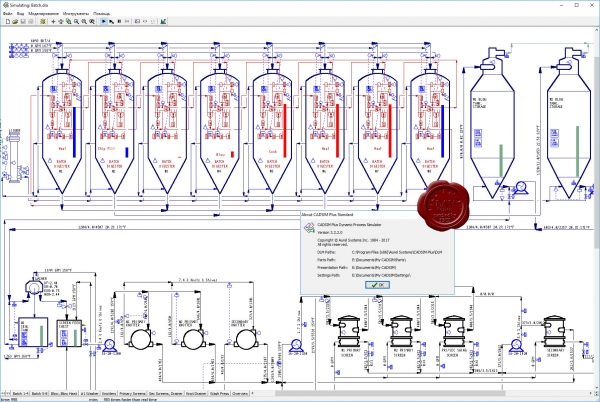Click the washer unit icon at left
This screenshot has height=402, width=600.
[34, 288]
